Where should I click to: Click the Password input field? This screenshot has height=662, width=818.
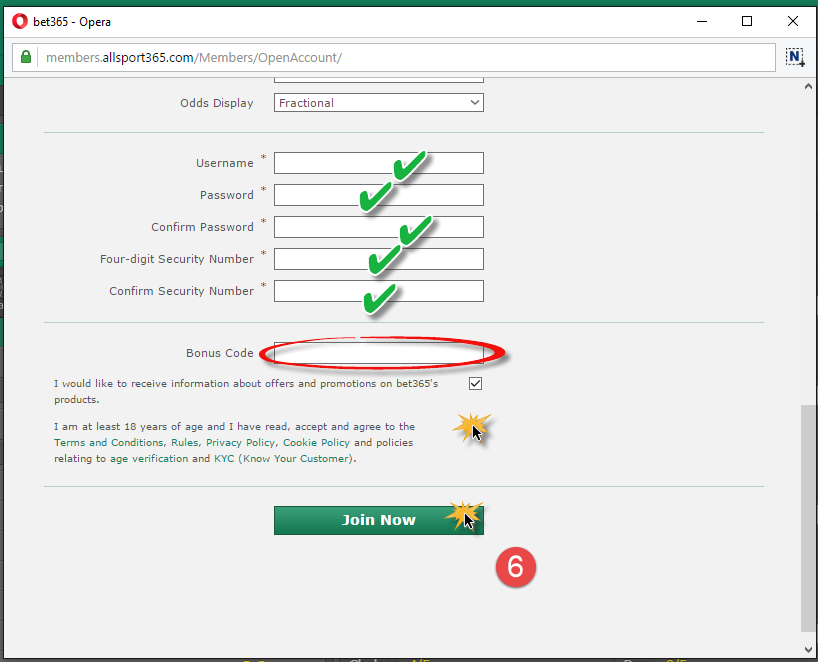pyautogui.click(x=379, y=195)
